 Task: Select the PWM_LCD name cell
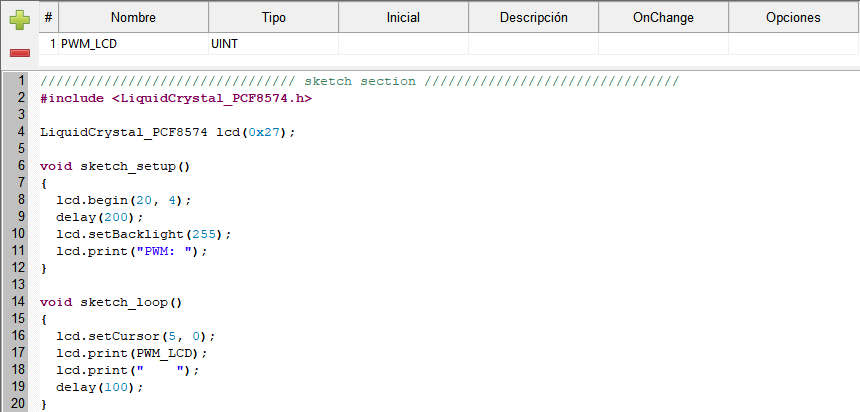click(133, 44)
